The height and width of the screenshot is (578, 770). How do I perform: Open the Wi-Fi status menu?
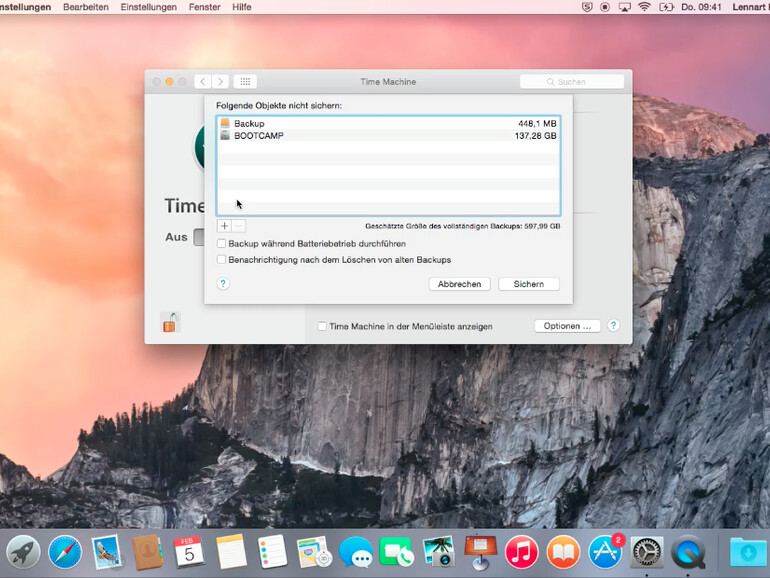tap(644, 7)
